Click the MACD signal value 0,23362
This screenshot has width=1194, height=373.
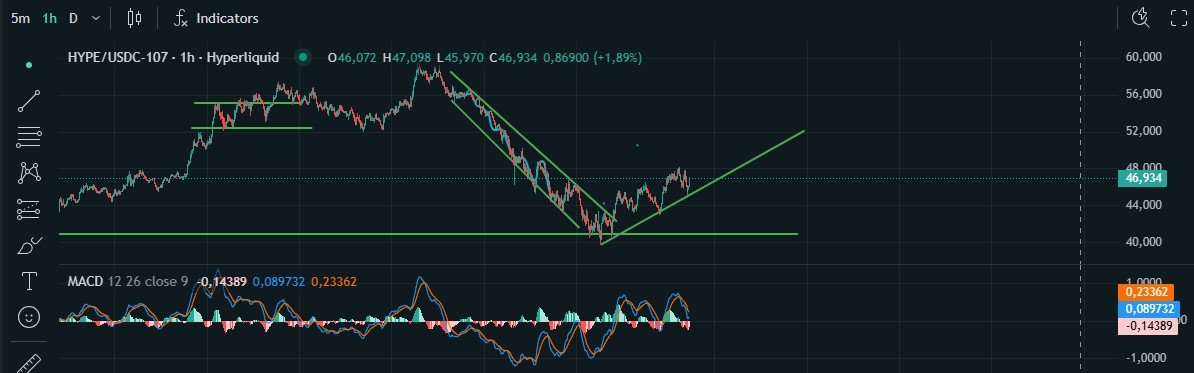334,282
